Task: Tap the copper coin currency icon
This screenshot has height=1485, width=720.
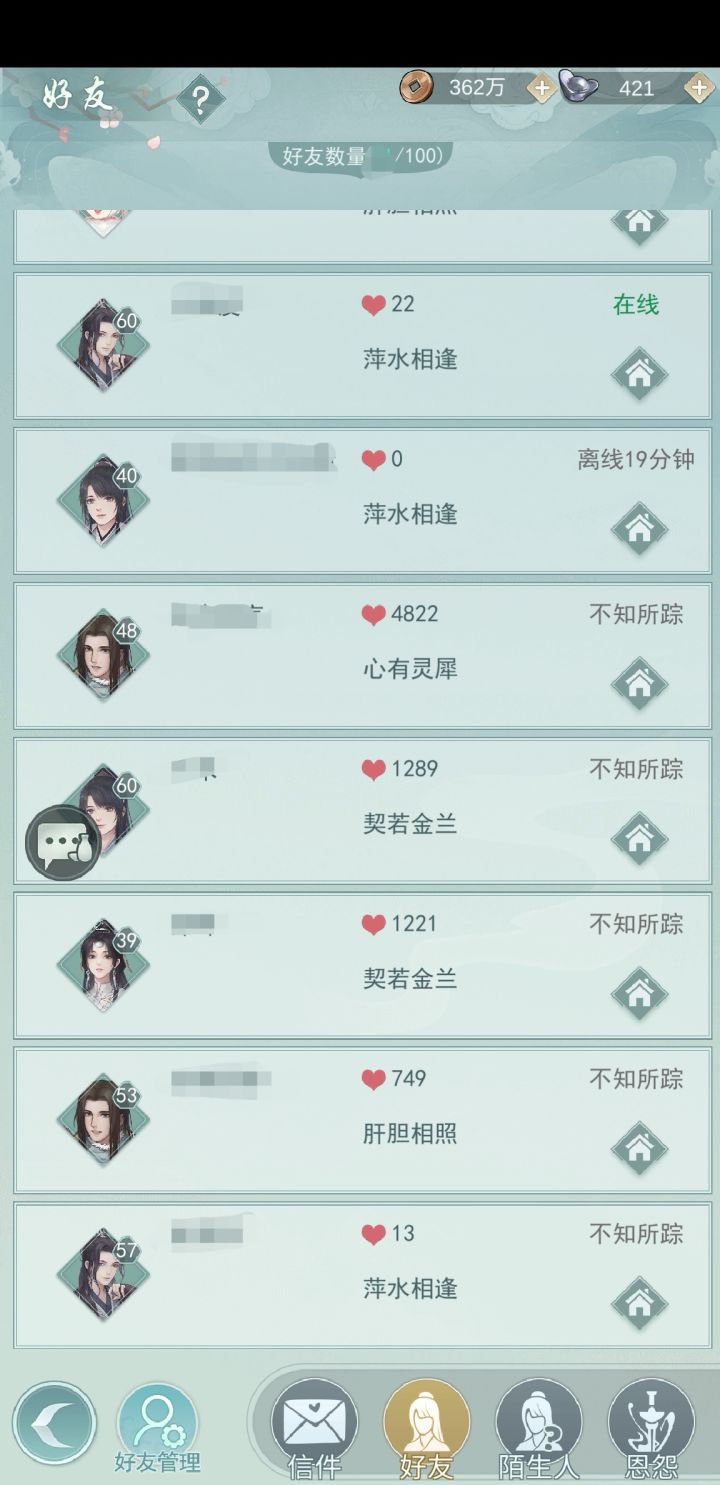Action: pyautogui.click(x=415, y=88)
